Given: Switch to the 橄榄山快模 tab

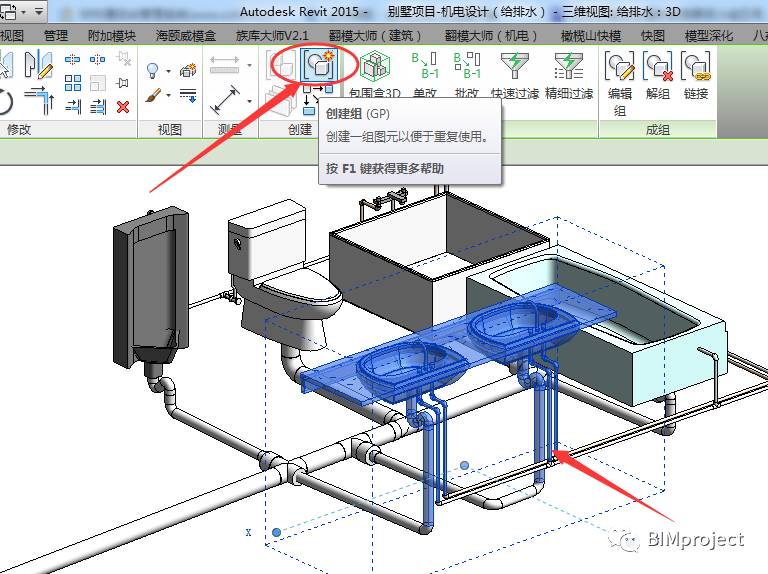Looking at the screenshot, I should click(591, 35).
